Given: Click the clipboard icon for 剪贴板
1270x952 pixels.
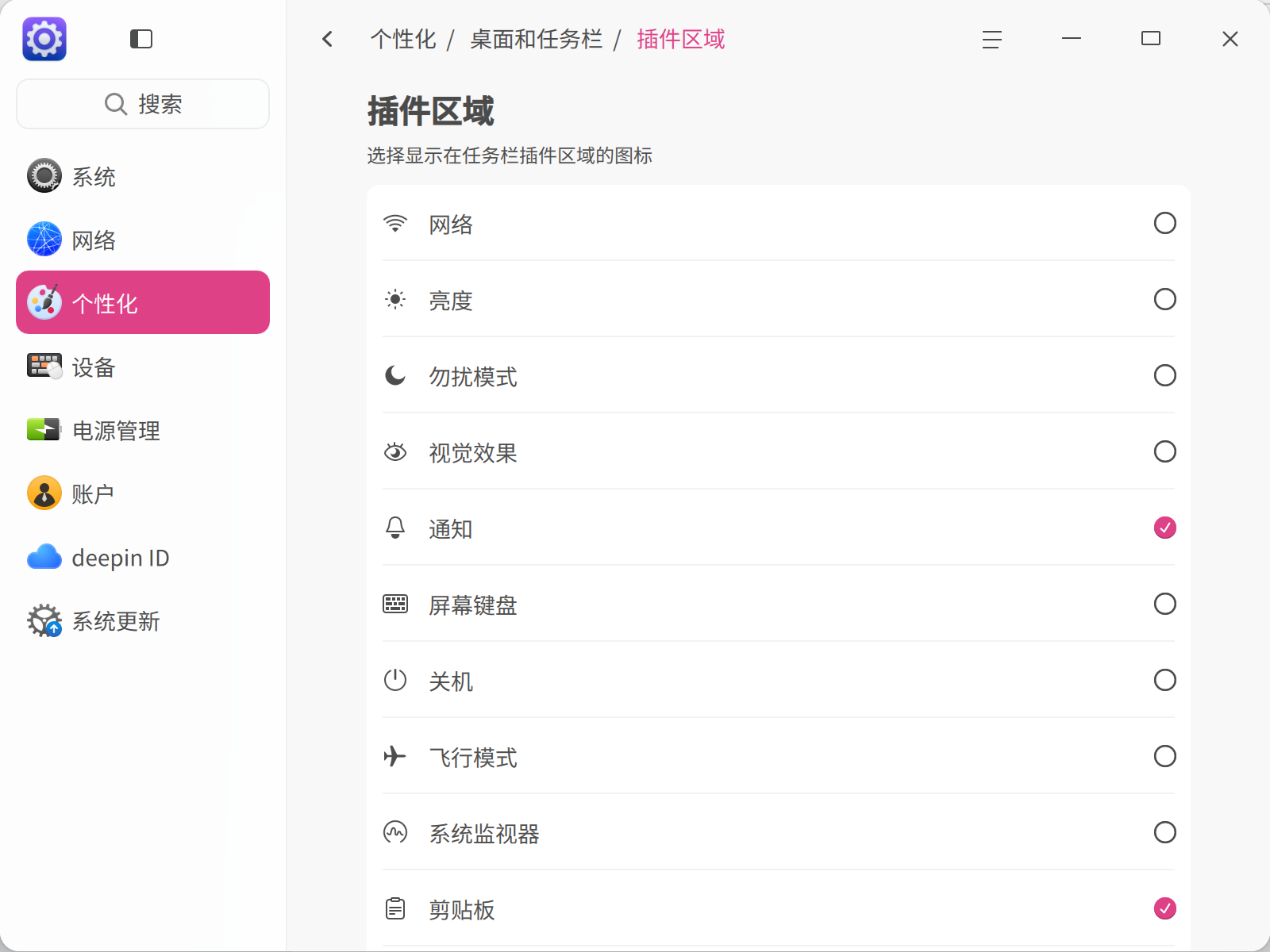Looking at the screenshot, I should (x=395, y=908).
